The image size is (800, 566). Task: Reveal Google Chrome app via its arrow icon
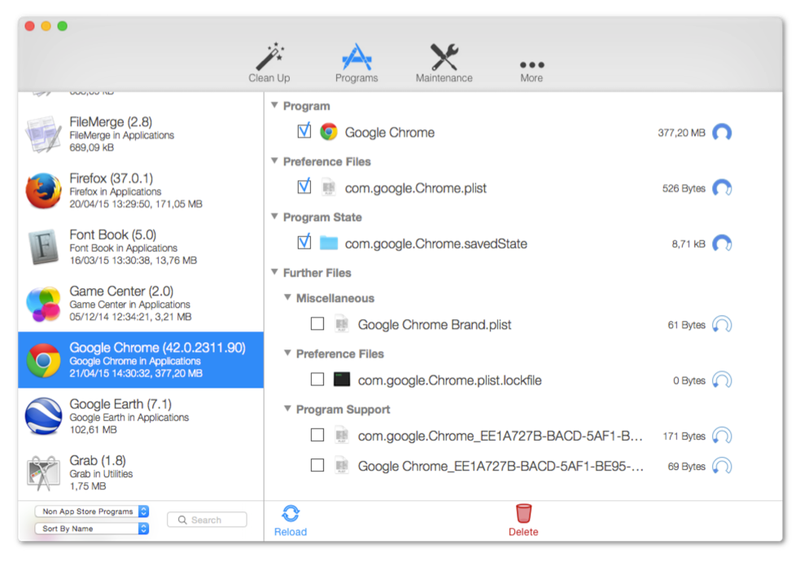pyautogui.click(x=722, y=133)
